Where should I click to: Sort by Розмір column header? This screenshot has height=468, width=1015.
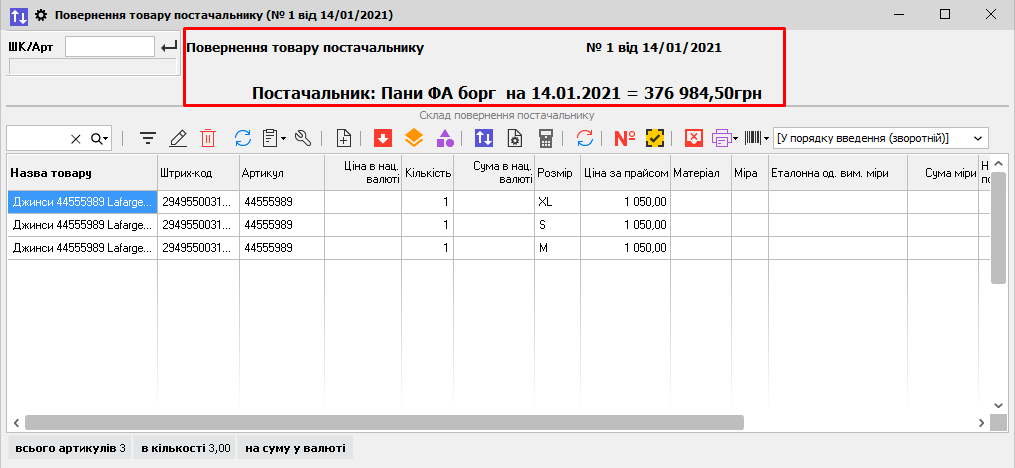(x=555, y=173)
